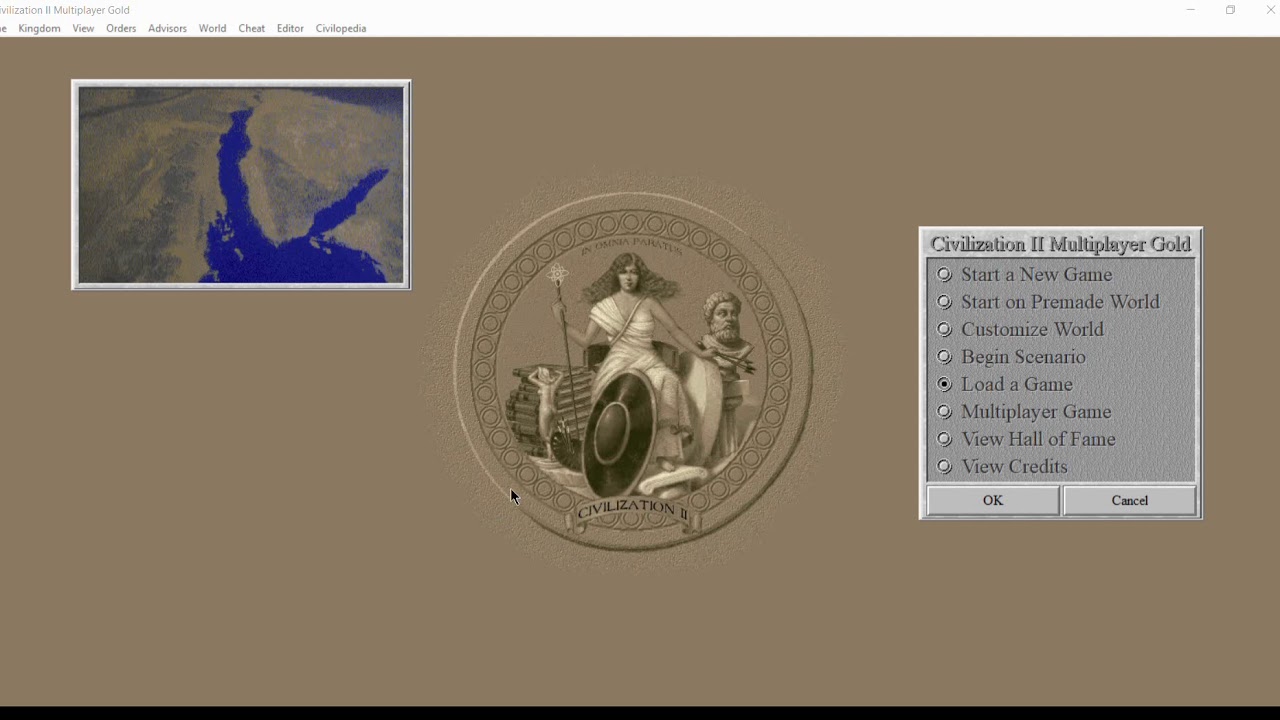Expand the Orders menu
Screen dimensions: 1280x720
coord(121,28)
